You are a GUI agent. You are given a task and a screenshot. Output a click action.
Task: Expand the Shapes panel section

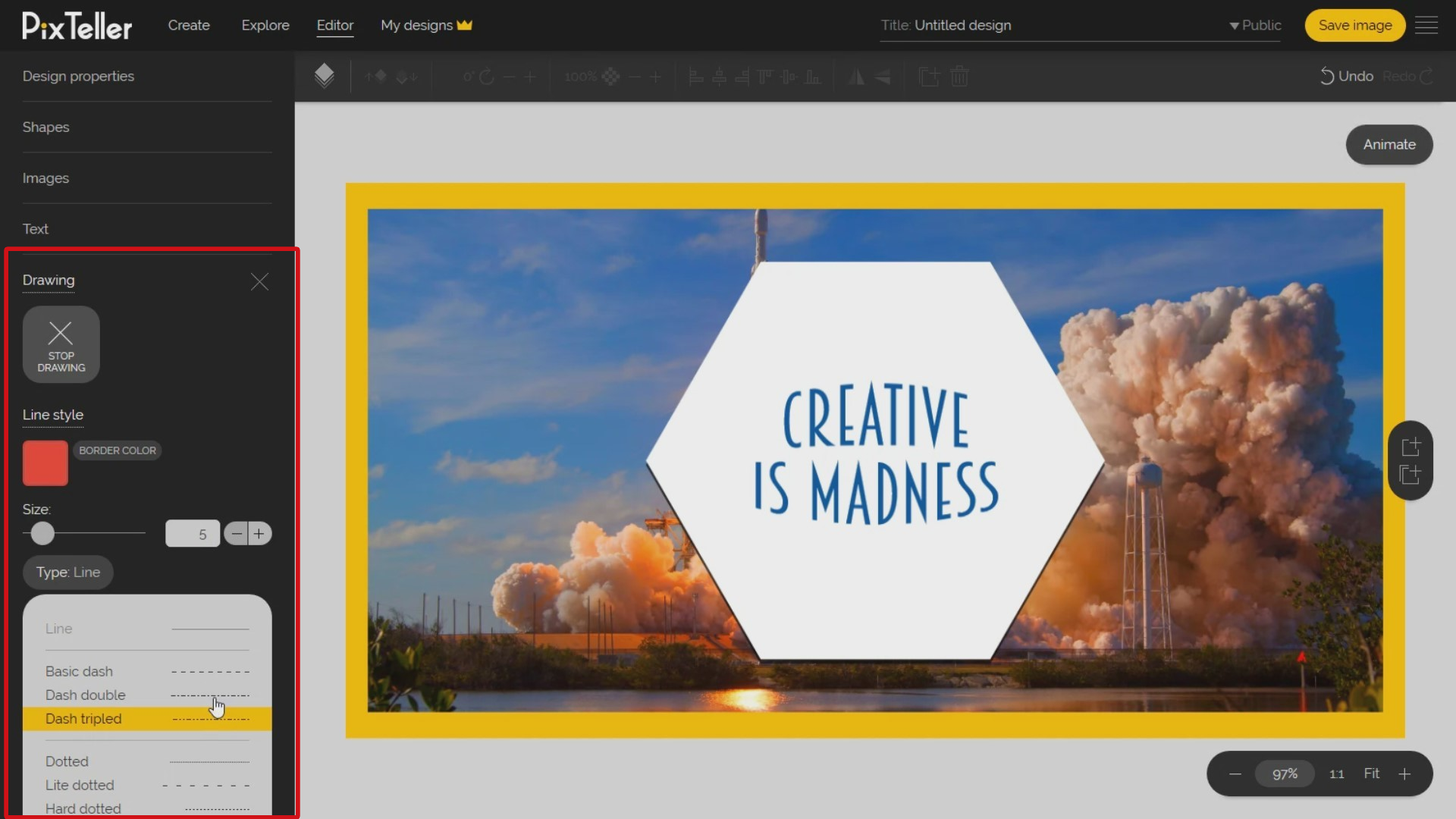pos(46,127)
